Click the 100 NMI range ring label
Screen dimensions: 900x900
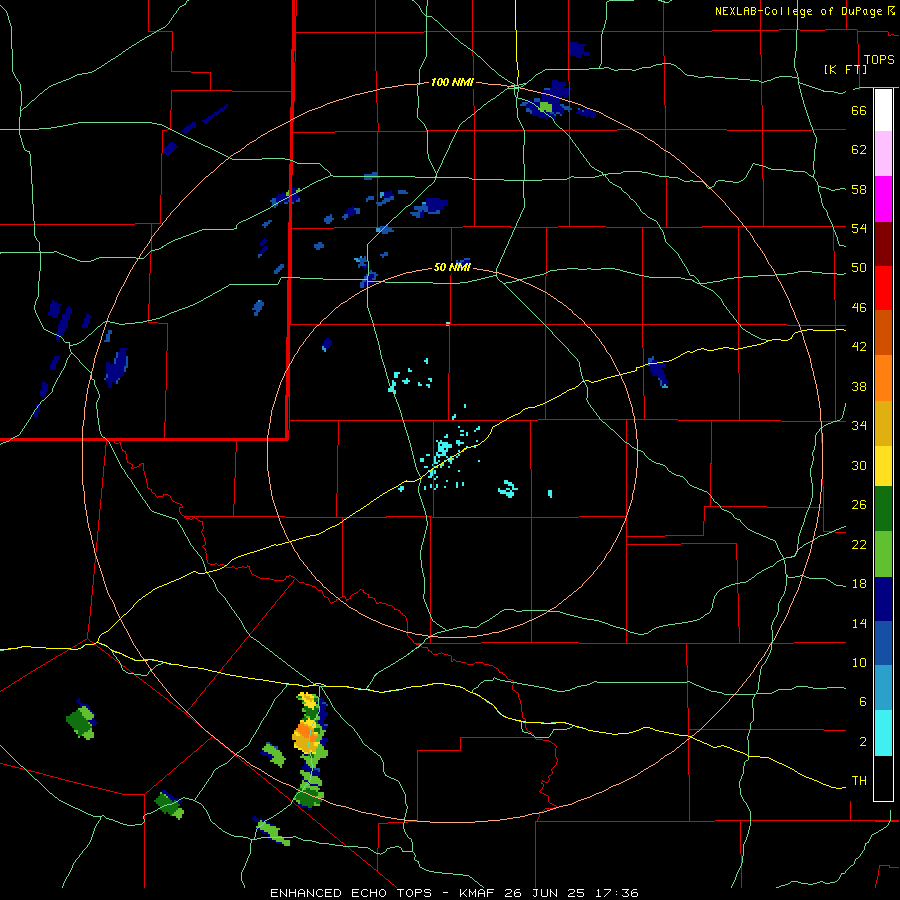coord(452,82)
